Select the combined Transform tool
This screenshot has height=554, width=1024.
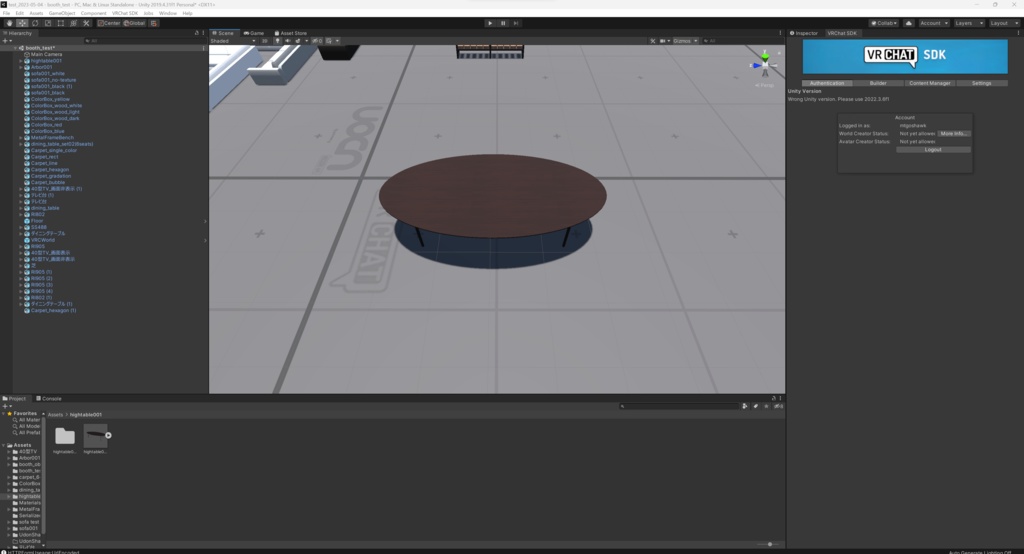coord(73,23)
